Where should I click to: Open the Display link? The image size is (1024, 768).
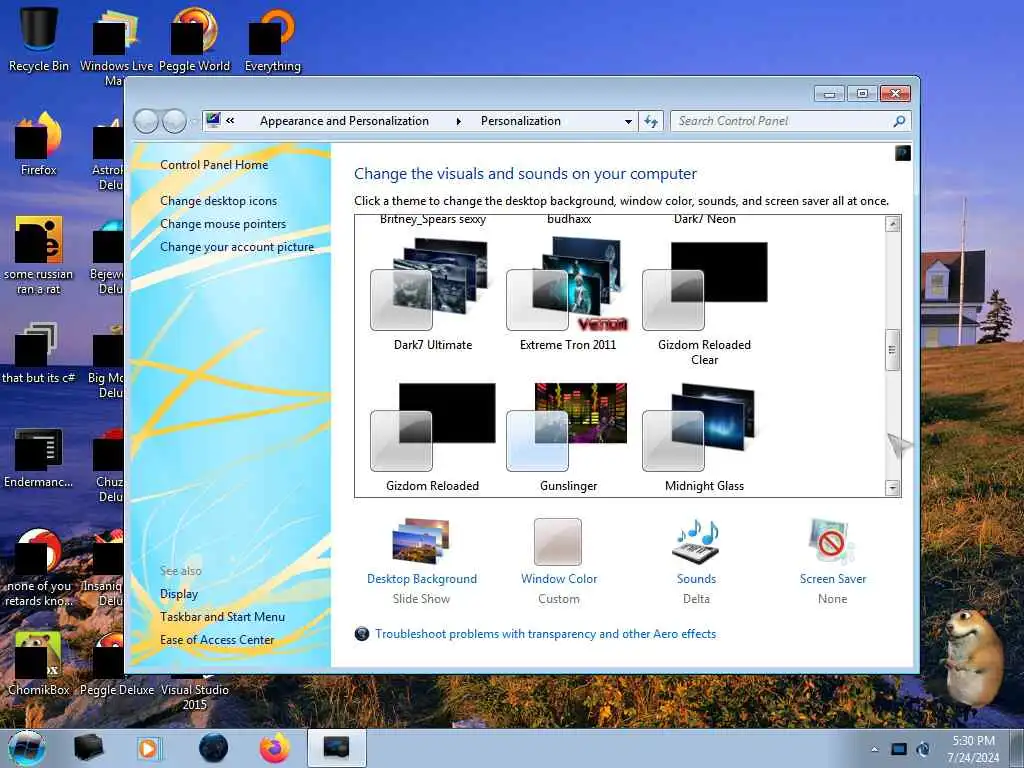point(179,594)
